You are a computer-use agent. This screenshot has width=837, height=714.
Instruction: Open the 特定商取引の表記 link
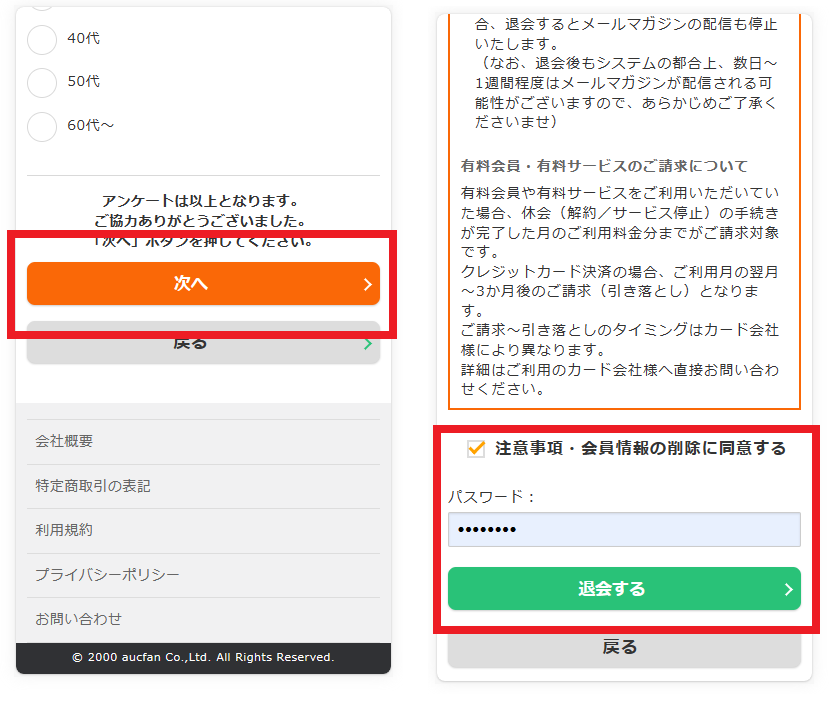pos(75,486)
